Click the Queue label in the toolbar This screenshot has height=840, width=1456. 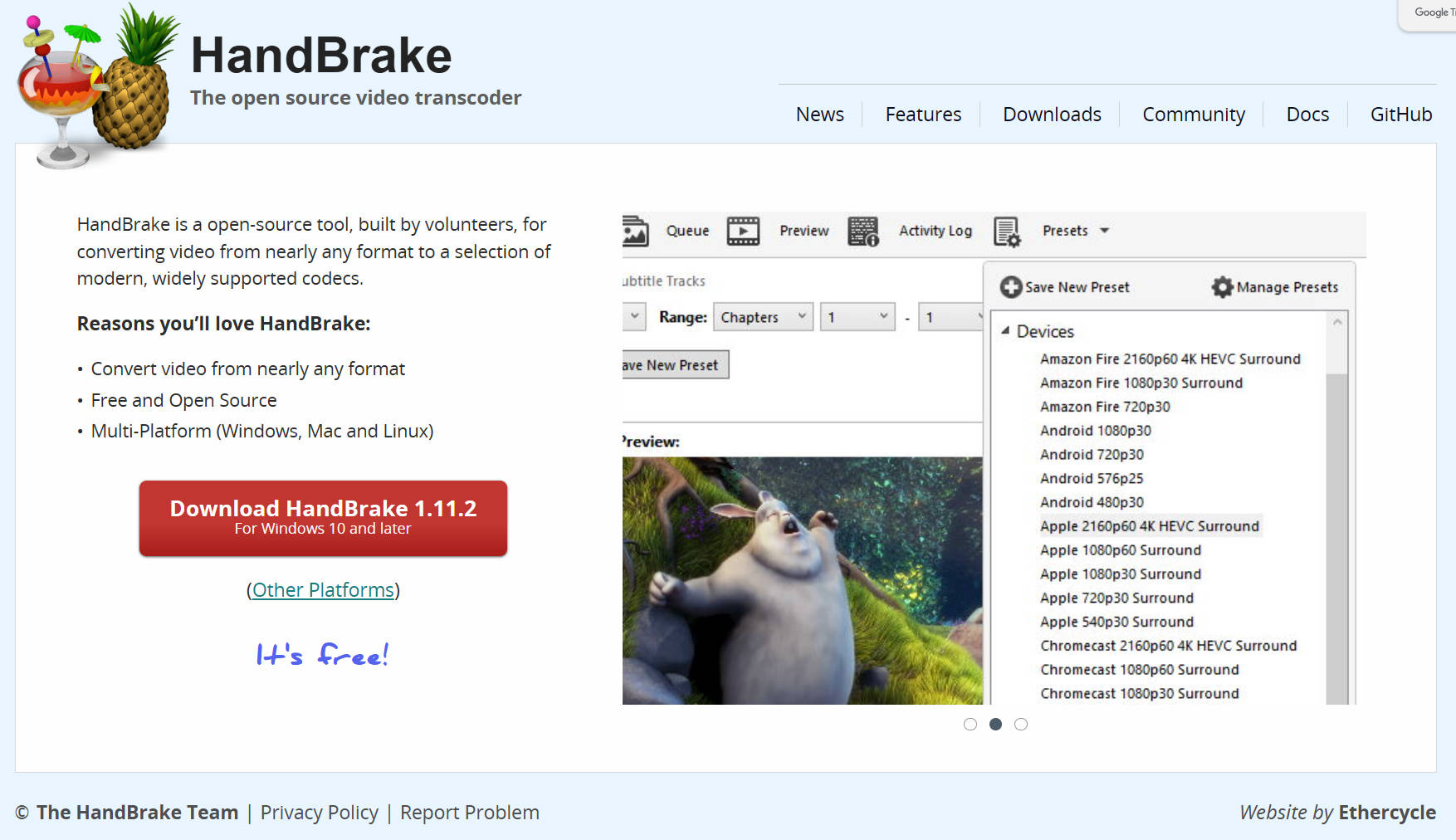coord(687,231)
